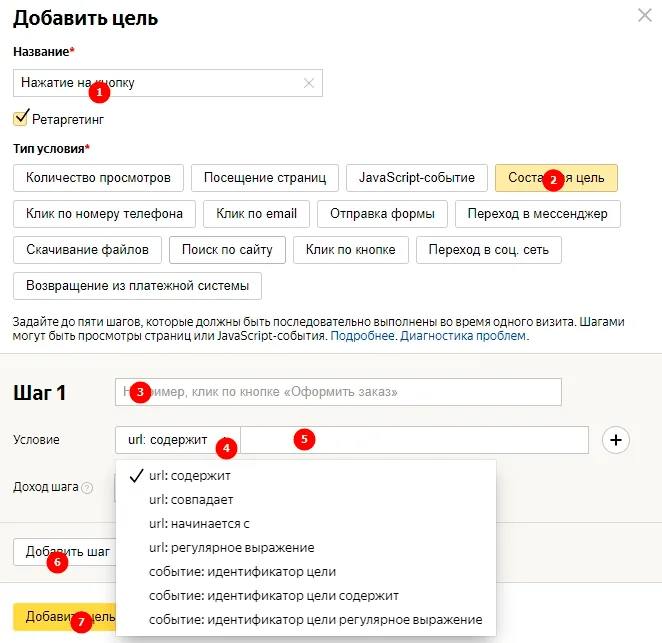Click the yellow Добавить цель button
662x643 pixels.
(x=65, y=617)
